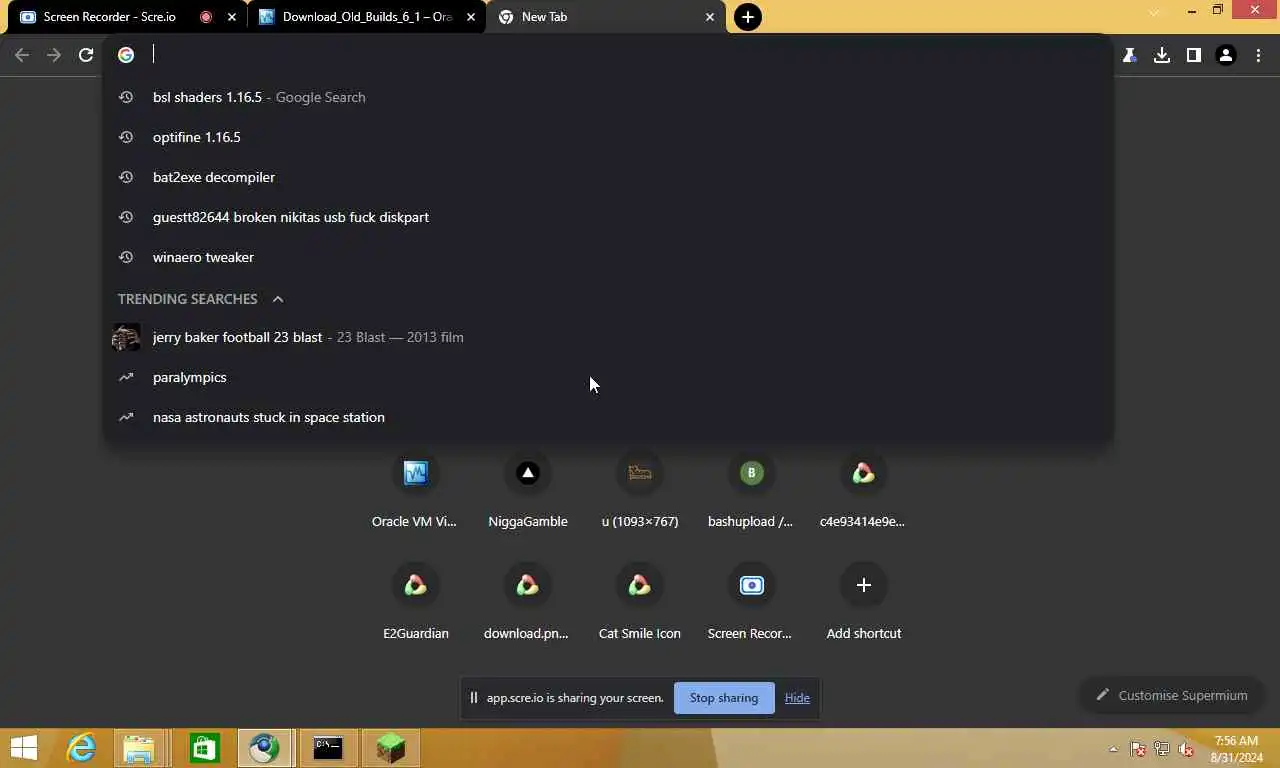Pick trending search jerry baker football 23 blast

608,337
